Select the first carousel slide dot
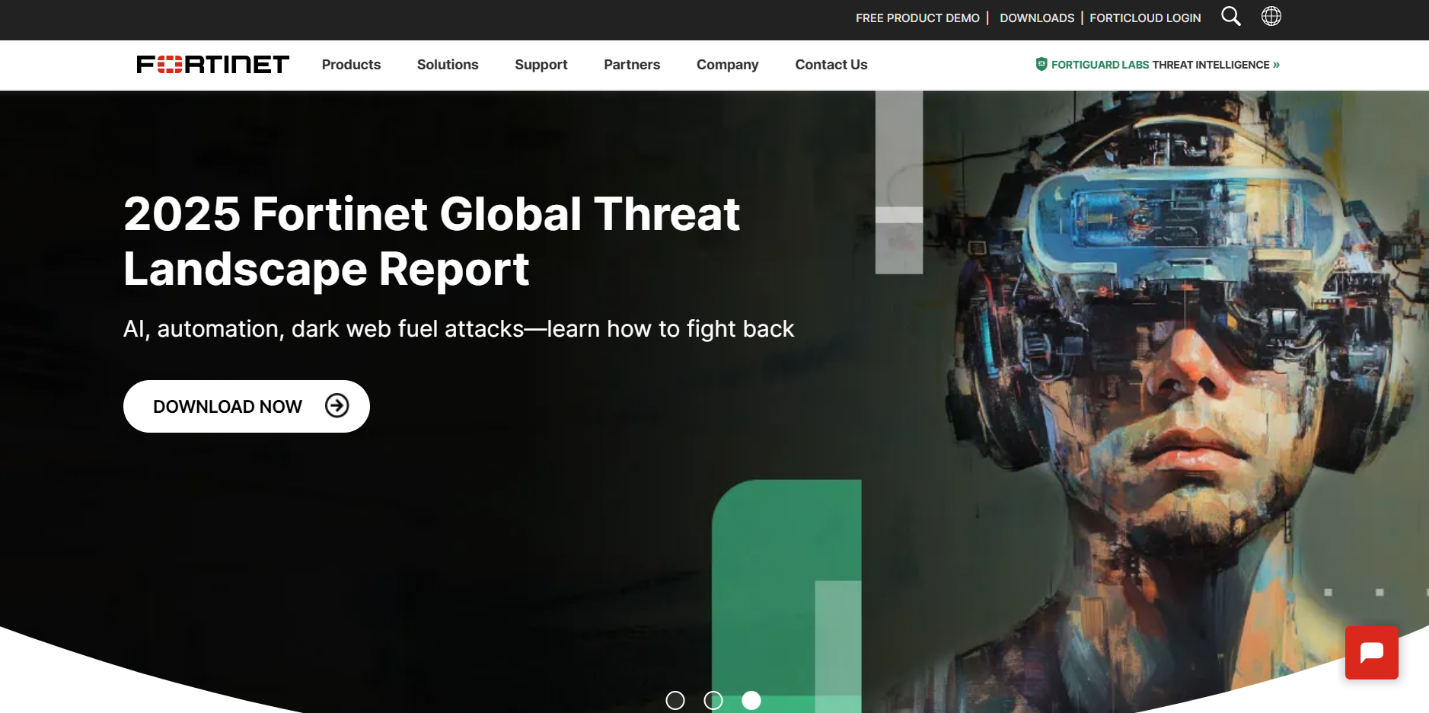 (x=675, y=701)
